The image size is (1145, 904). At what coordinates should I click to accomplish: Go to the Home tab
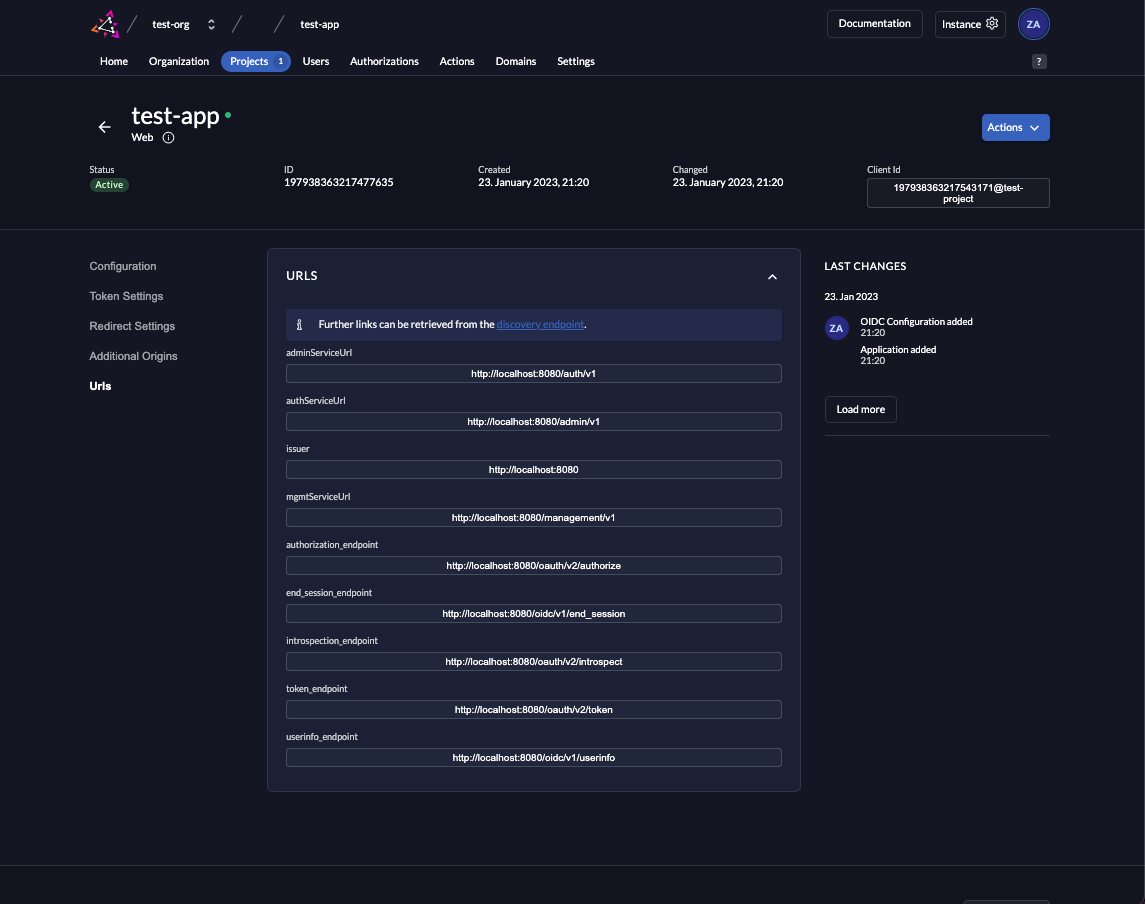[x=114, y=61]
